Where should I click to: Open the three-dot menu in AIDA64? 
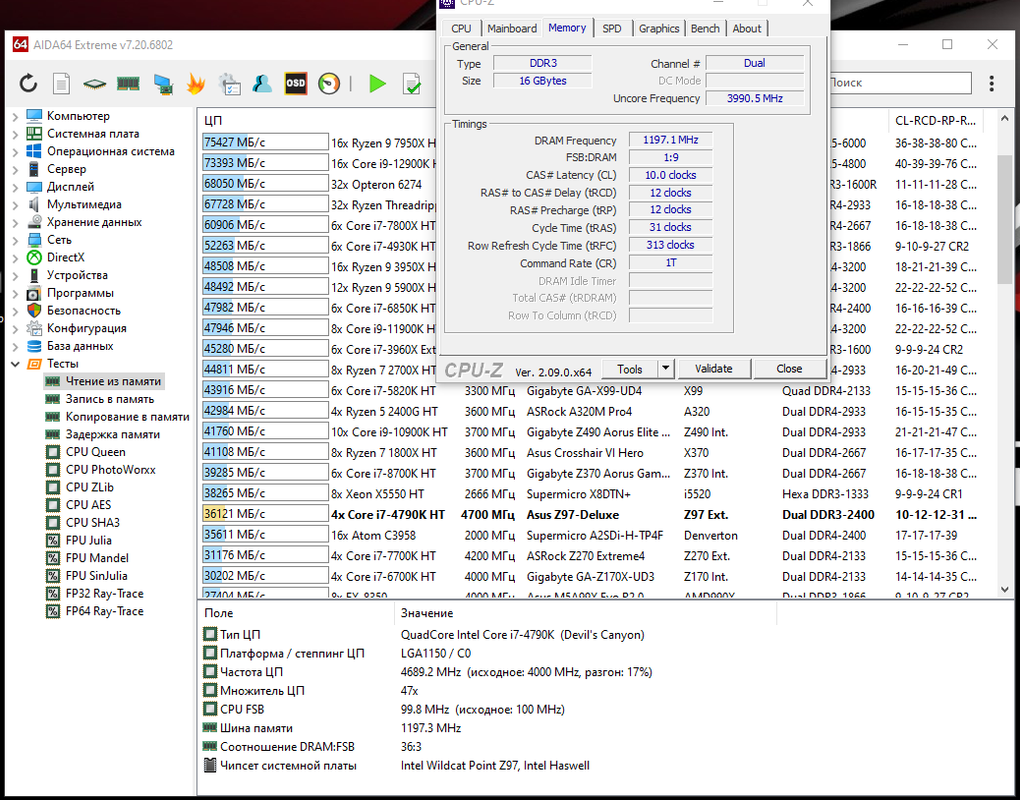[991, 83]
